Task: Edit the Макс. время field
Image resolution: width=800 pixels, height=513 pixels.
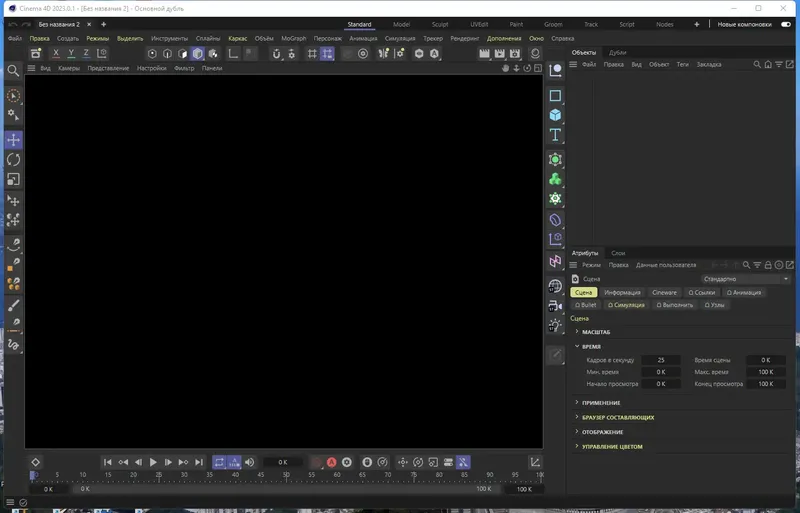Action: [766, 372]
